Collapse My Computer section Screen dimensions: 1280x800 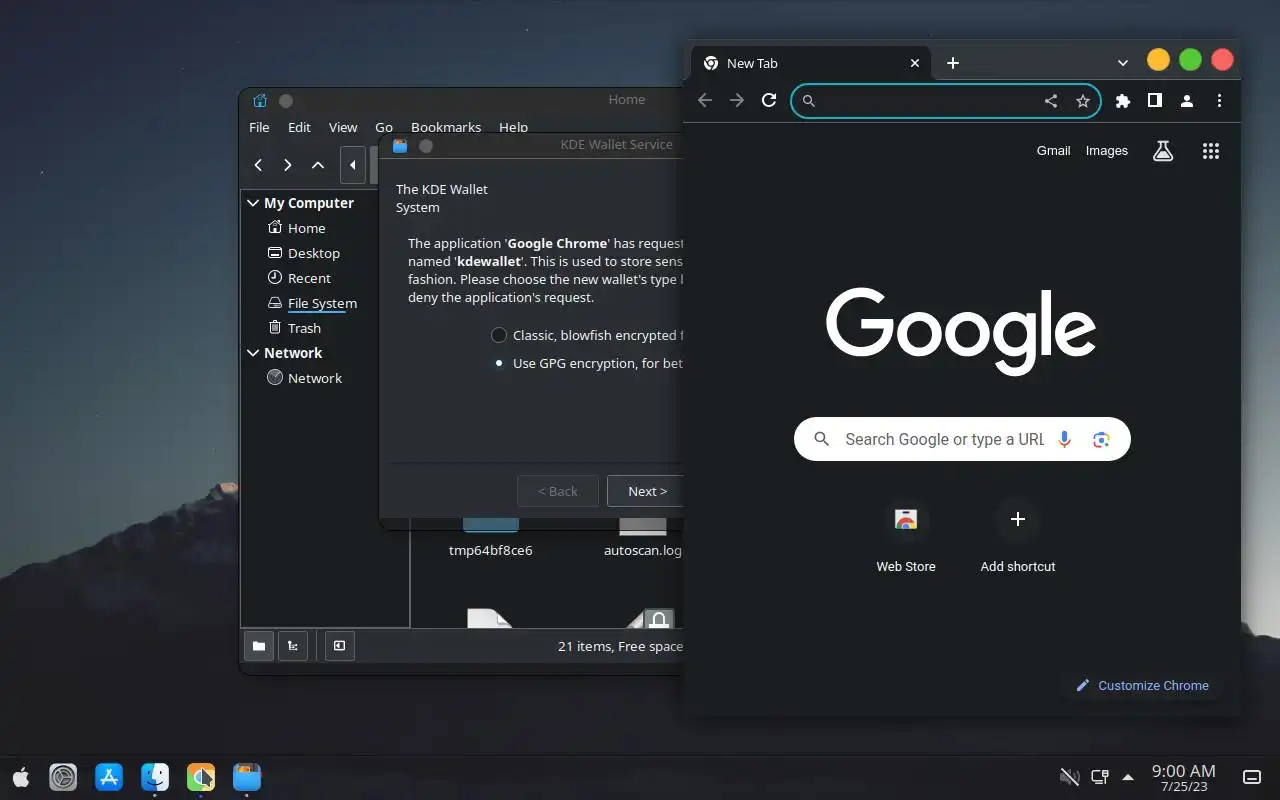pos(253,203)
